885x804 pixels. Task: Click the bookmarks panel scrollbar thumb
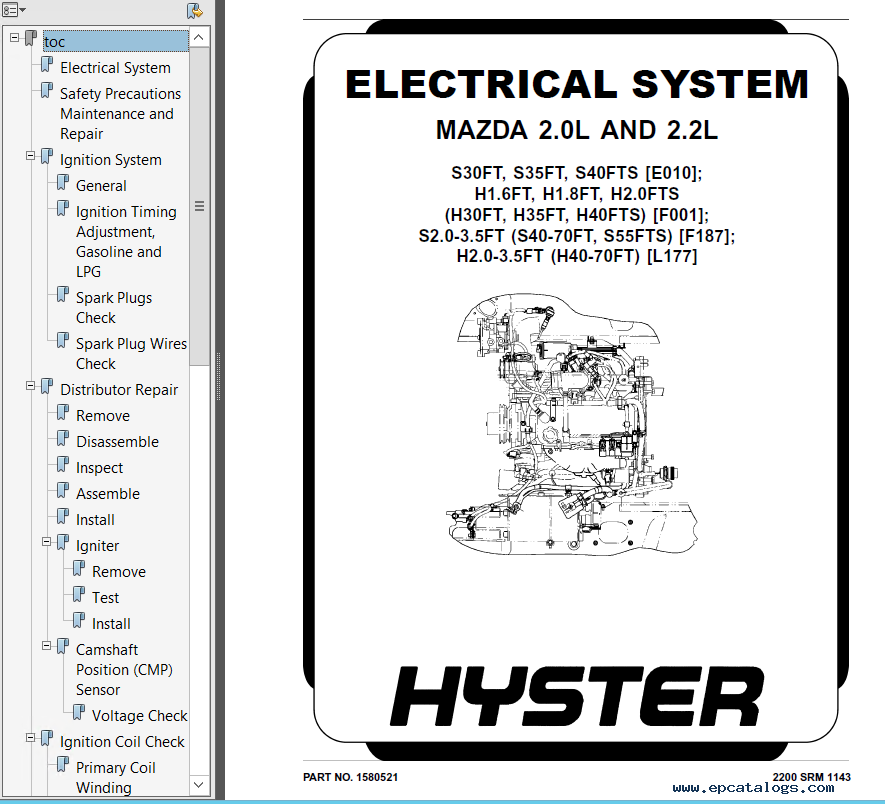pyautogui.click(x=199, y=206)
